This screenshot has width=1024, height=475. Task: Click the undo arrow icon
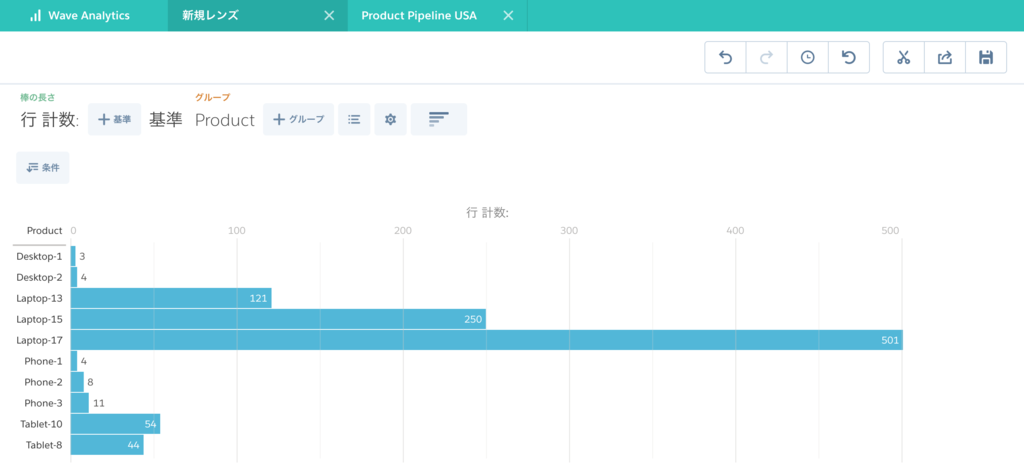(x=726, y=57)
